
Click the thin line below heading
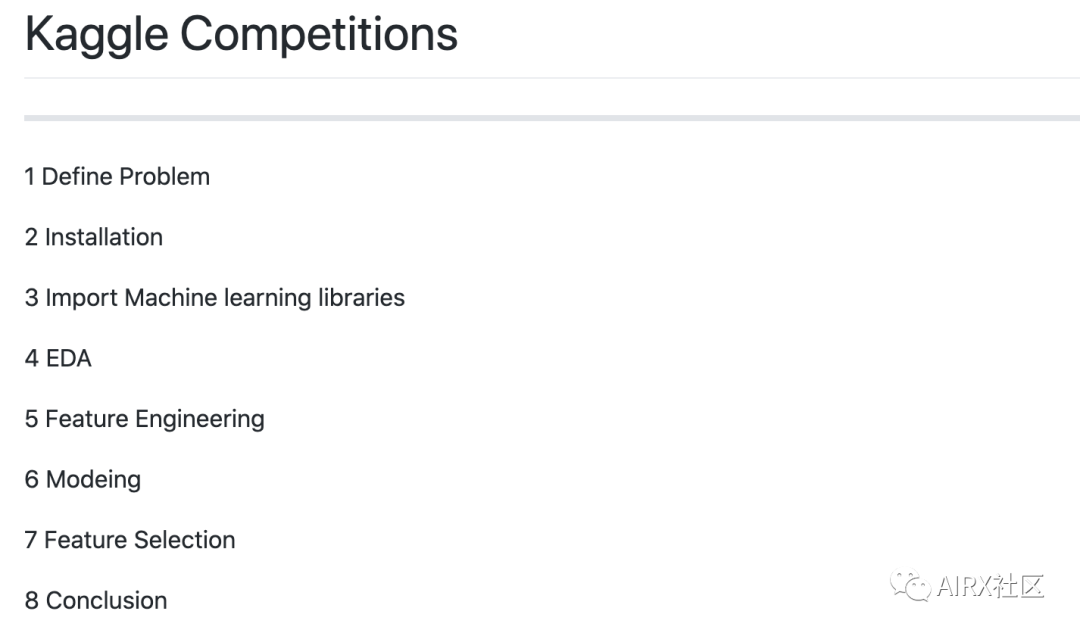click(552, 78)
